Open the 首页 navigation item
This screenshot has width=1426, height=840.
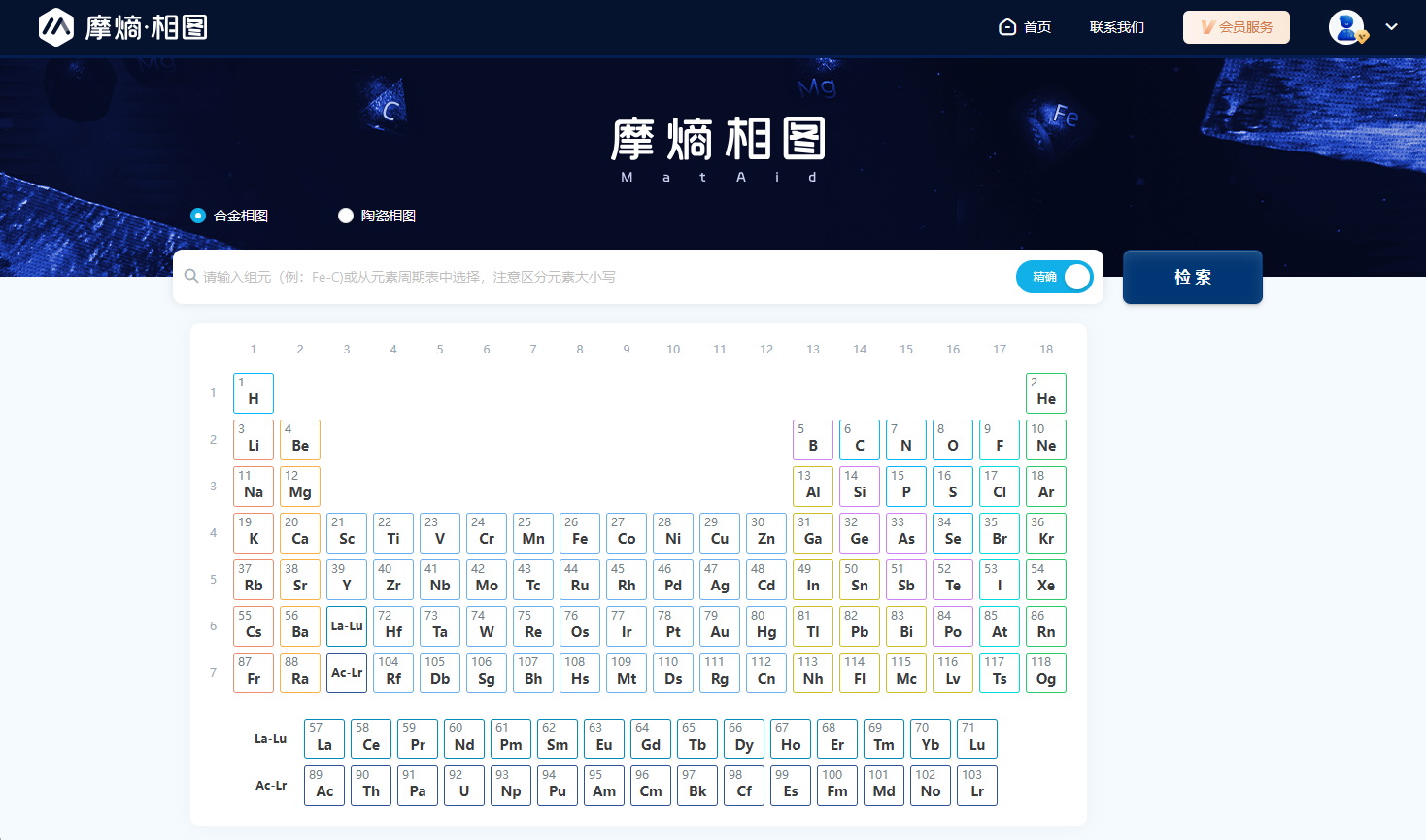pyautogui.click(x=1037, y=27)
